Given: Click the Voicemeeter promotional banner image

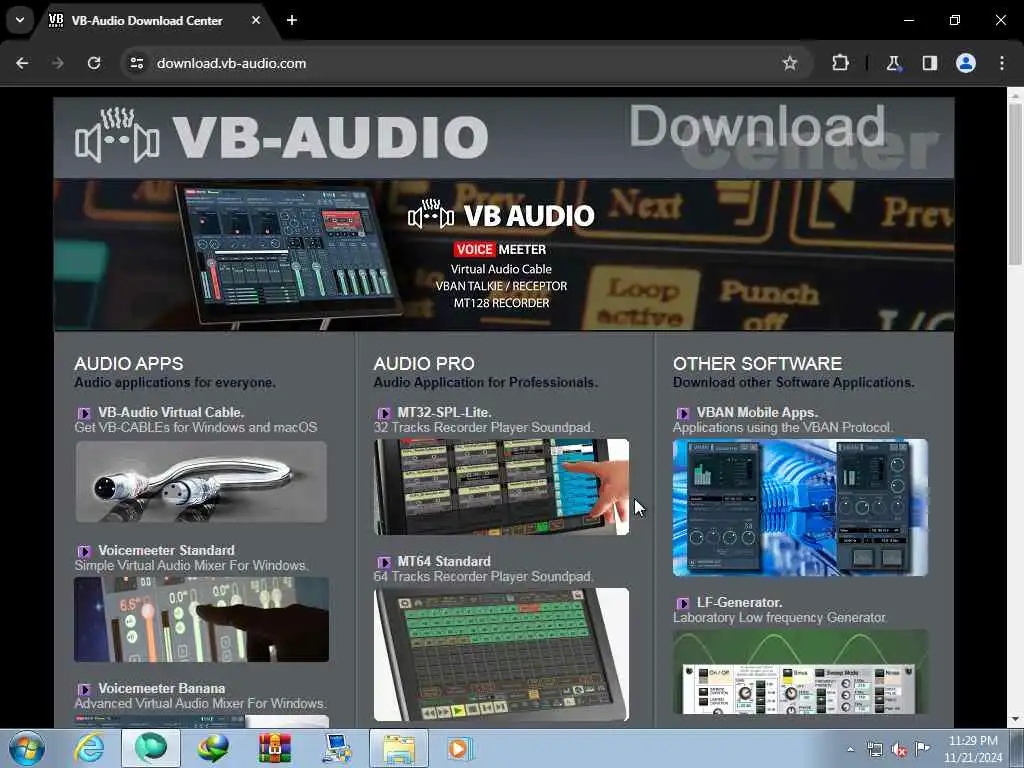Looking at the screenshot, I should tap(504, 255).
